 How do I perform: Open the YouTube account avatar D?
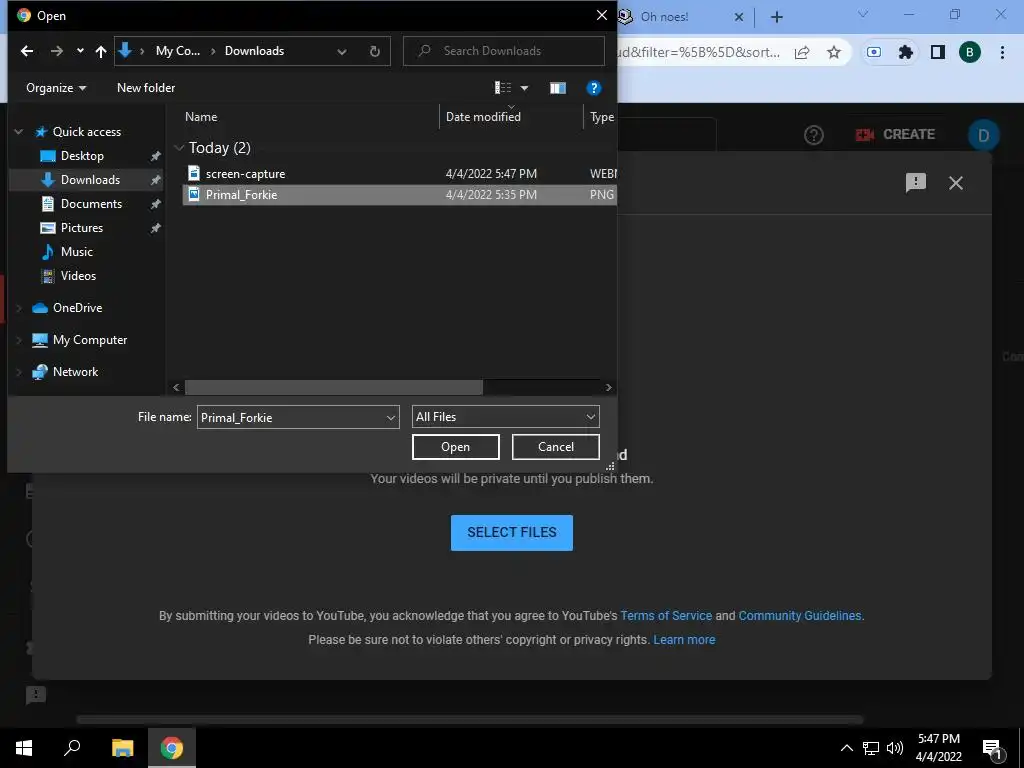coord(983,135)
